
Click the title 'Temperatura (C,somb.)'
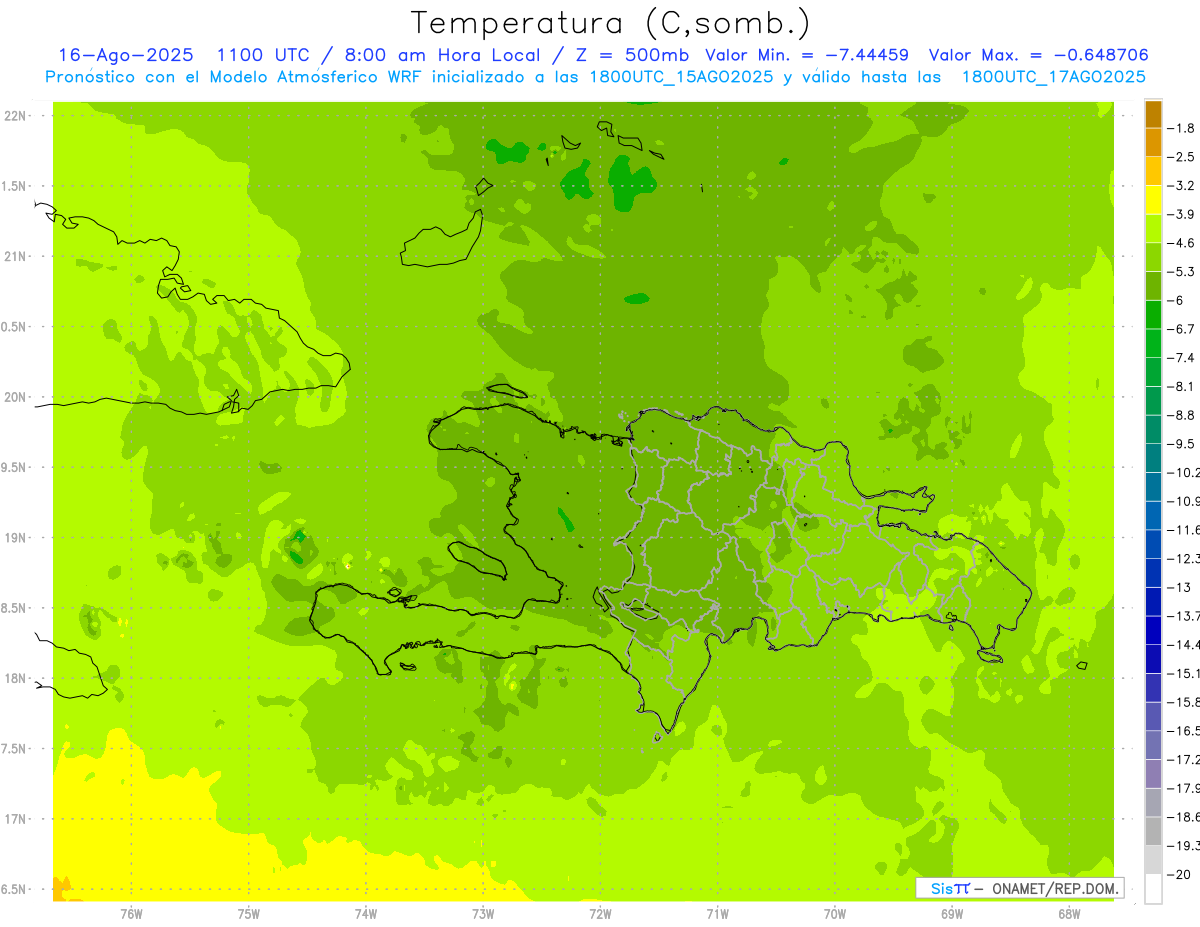point(611,23)
